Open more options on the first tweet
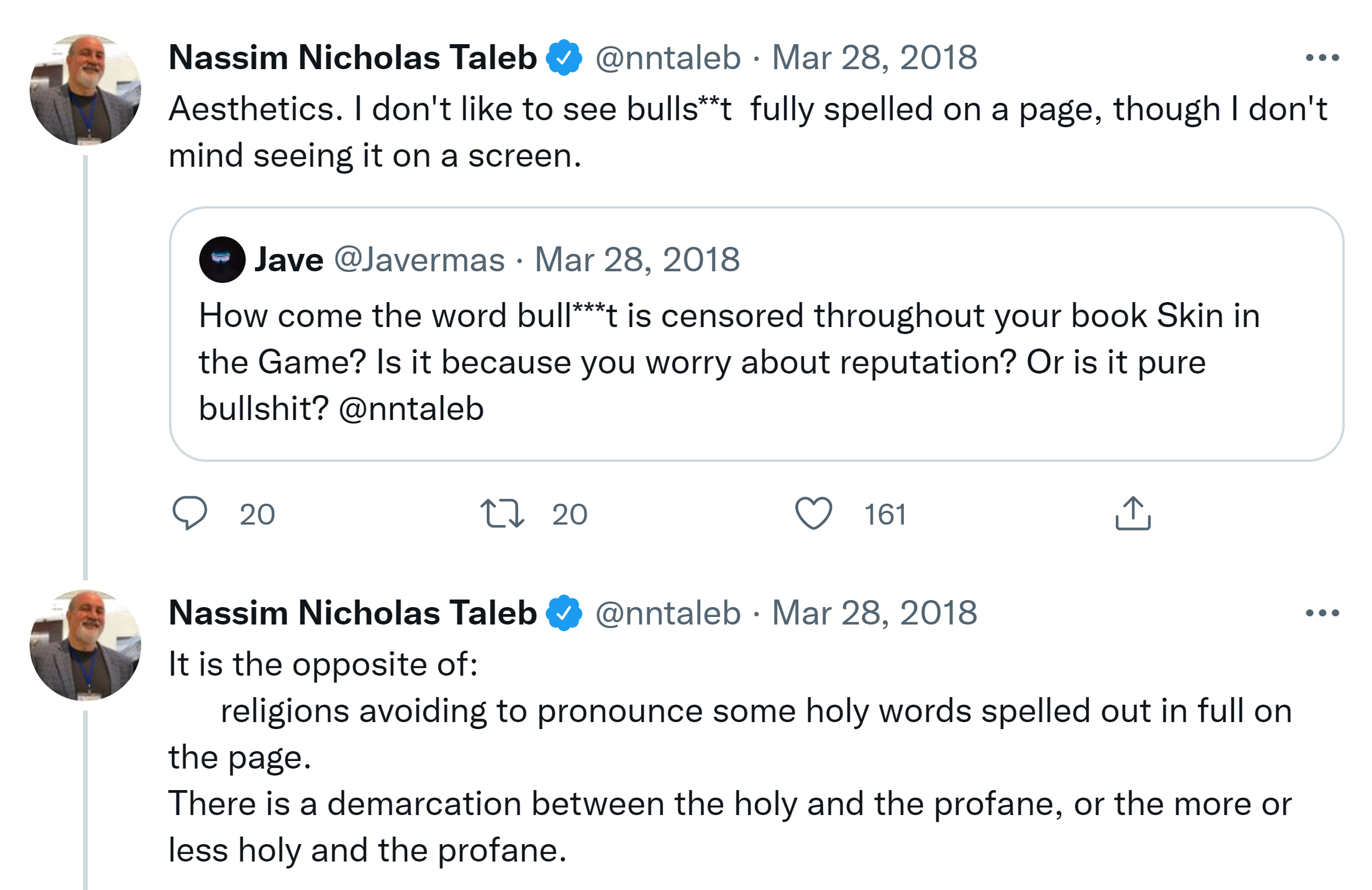The image size is (1372, 890). click(x=1322, y=58)
